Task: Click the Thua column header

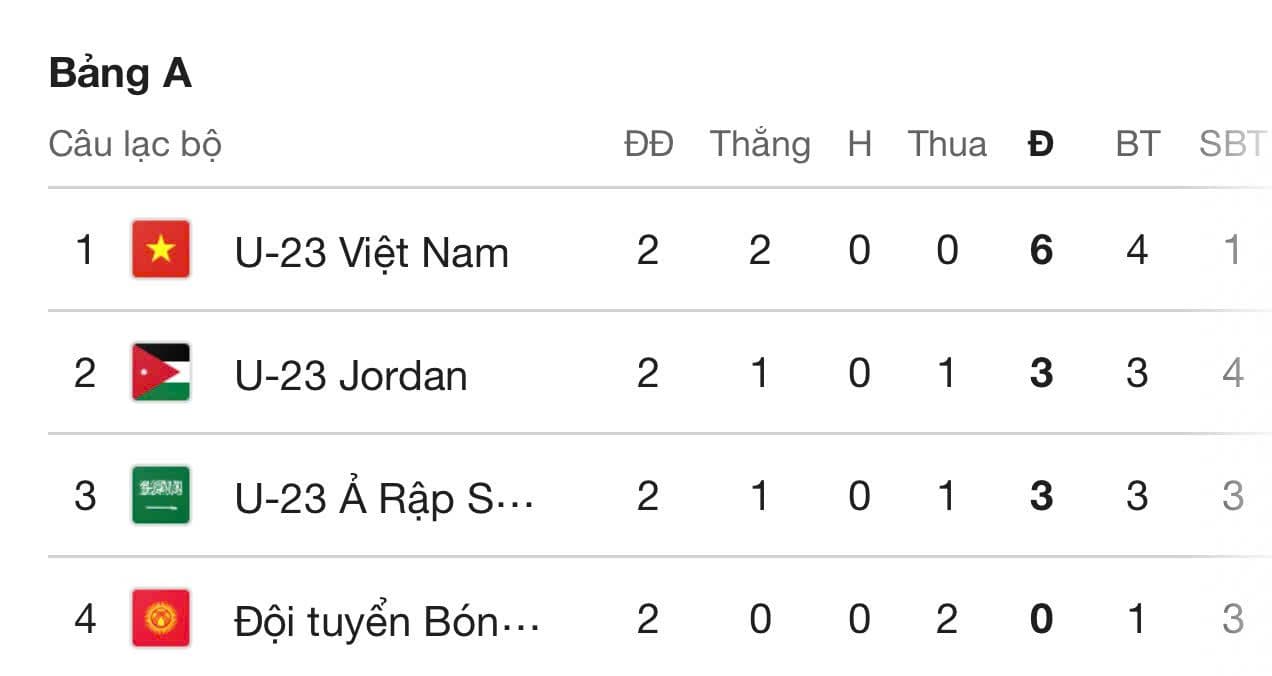Action: click(947, 145)
